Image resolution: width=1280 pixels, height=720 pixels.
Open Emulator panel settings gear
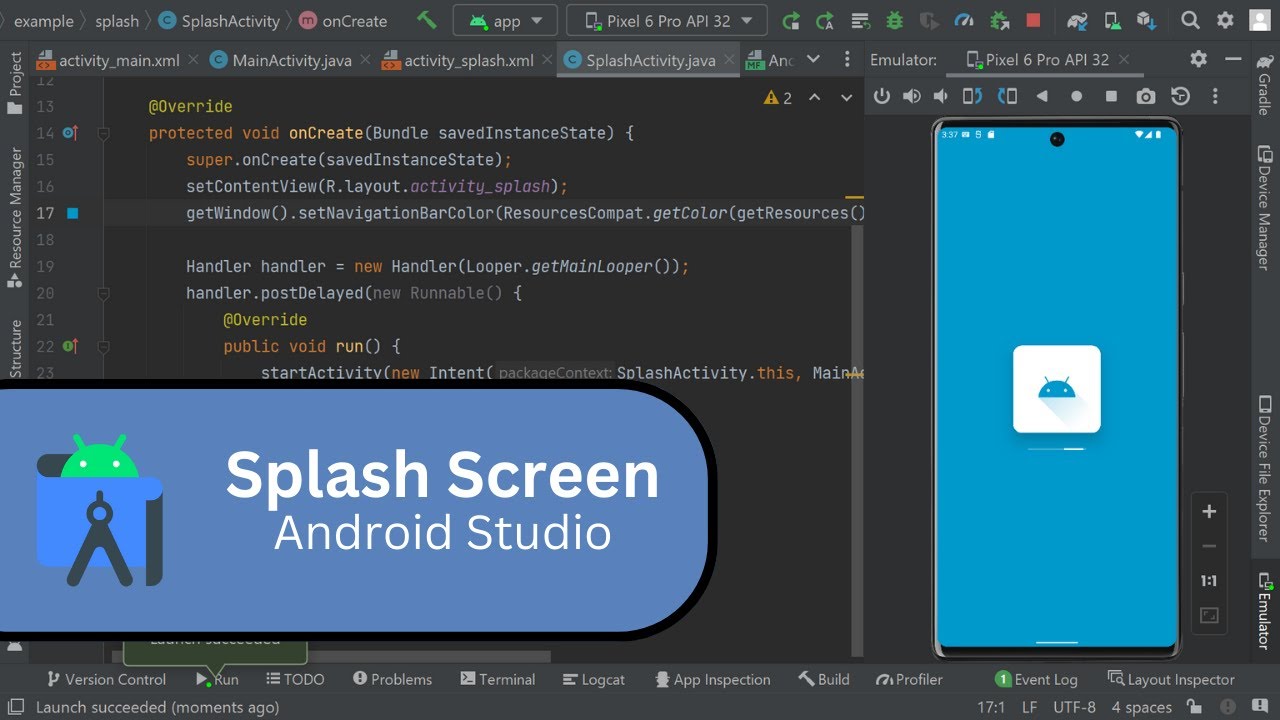pyautogui.click(x=1199, y=59)
